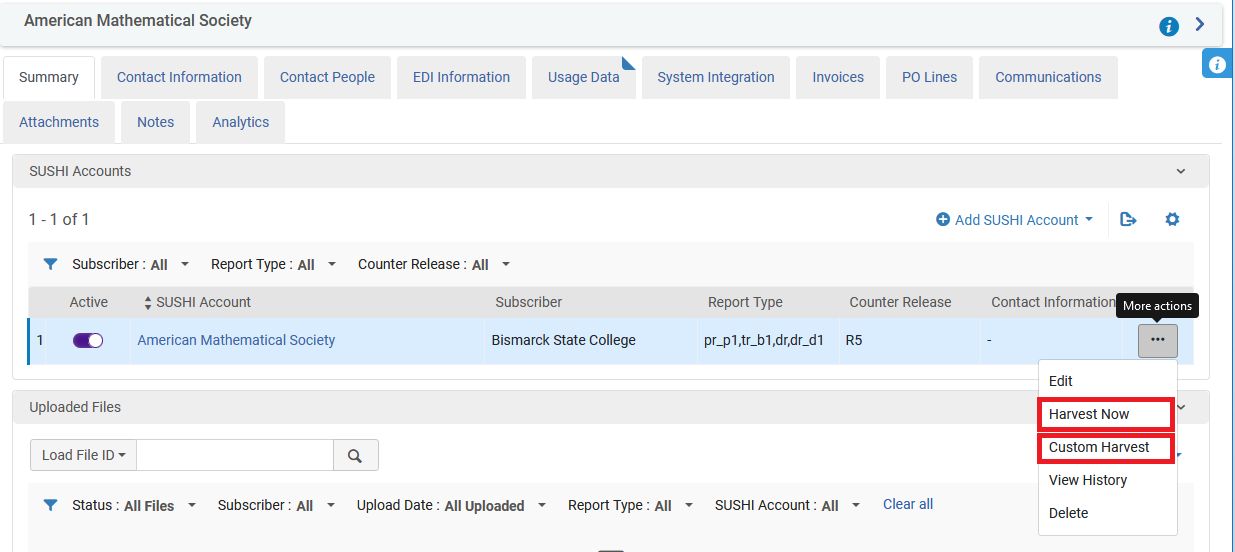Choose View History from the actions menu
Screen dimensions: 1235x552
[1107, 480]
